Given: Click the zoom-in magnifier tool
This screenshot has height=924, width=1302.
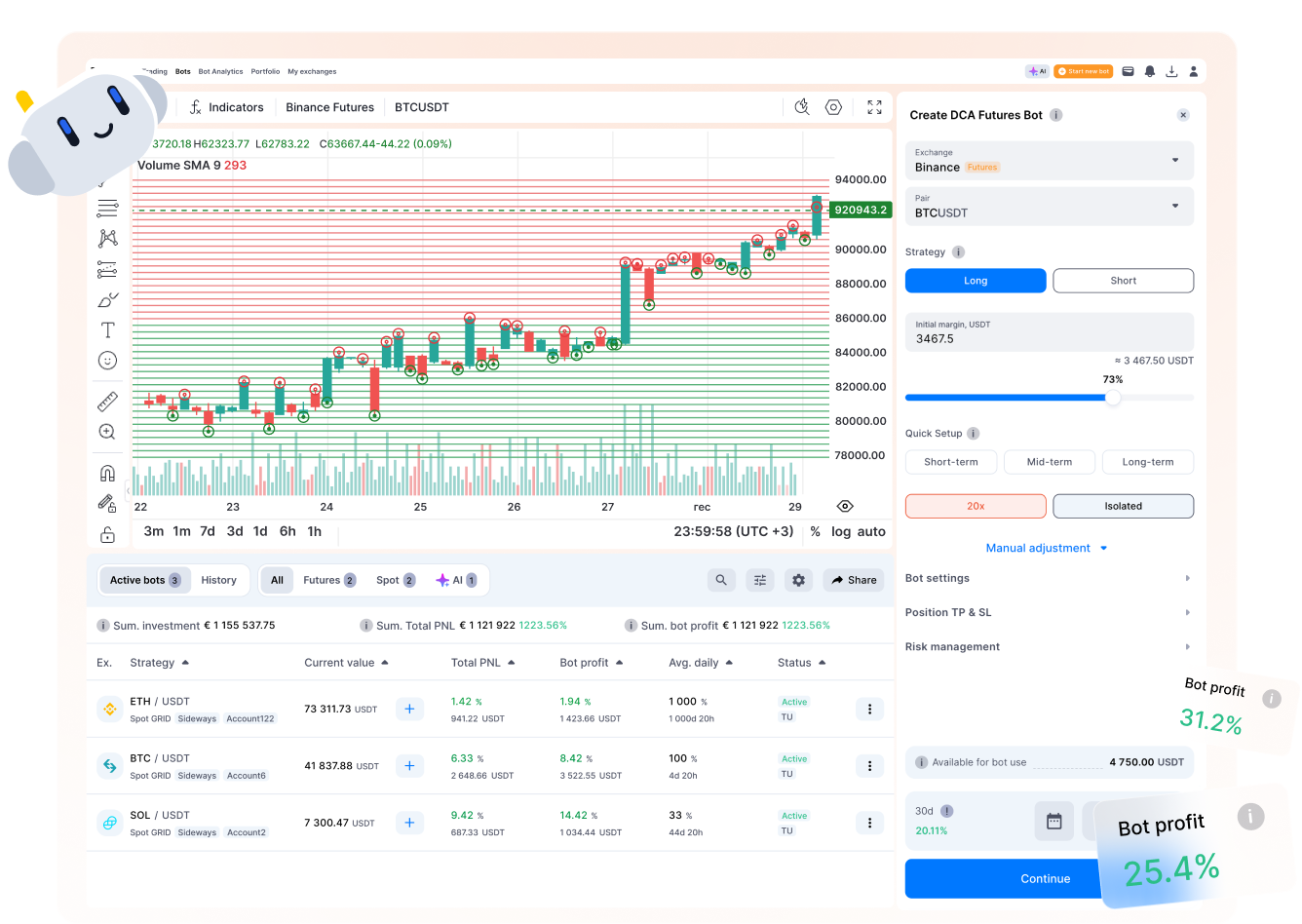Looking at the screenshot, I should pos(107,432).
